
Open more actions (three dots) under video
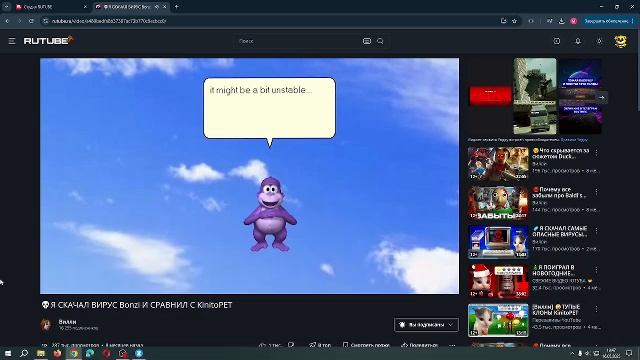(x=452, y=345)
